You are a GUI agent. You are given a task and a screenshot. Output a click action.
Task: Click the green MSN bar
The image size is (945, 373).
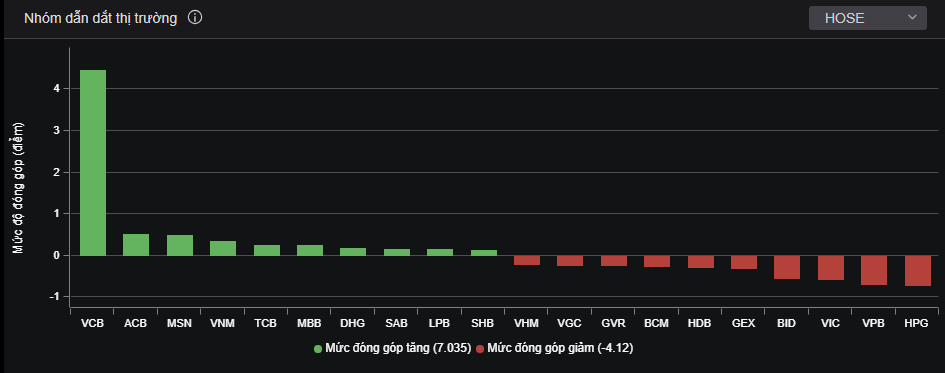tap(180, 245)
